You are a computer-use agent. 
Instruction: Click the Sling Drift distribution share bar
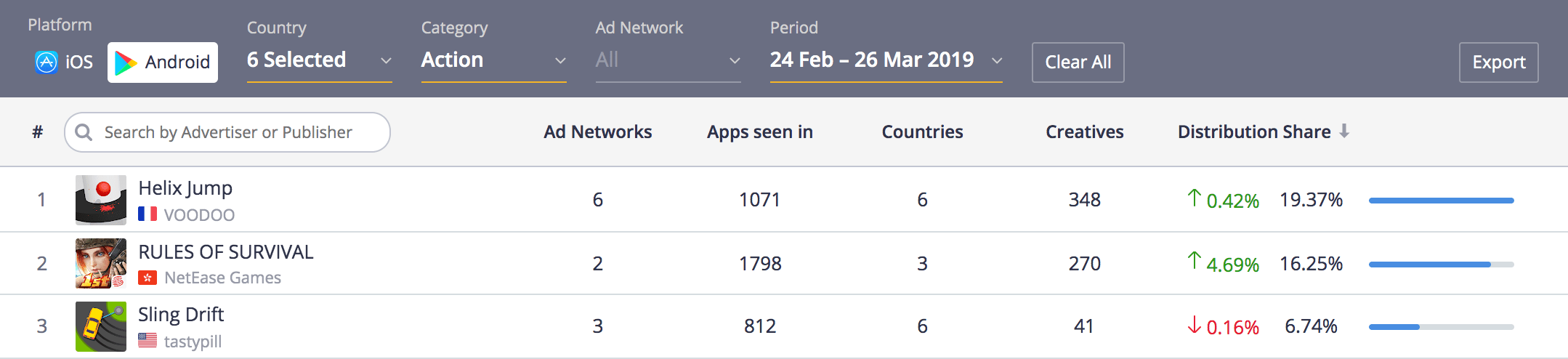click(1441, 327)
